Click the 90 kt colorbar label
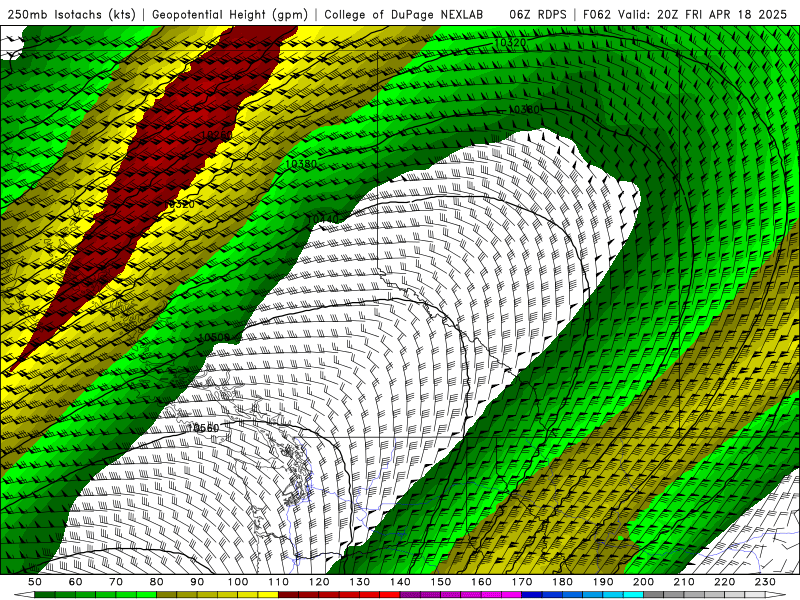 (x=197, y=582)
